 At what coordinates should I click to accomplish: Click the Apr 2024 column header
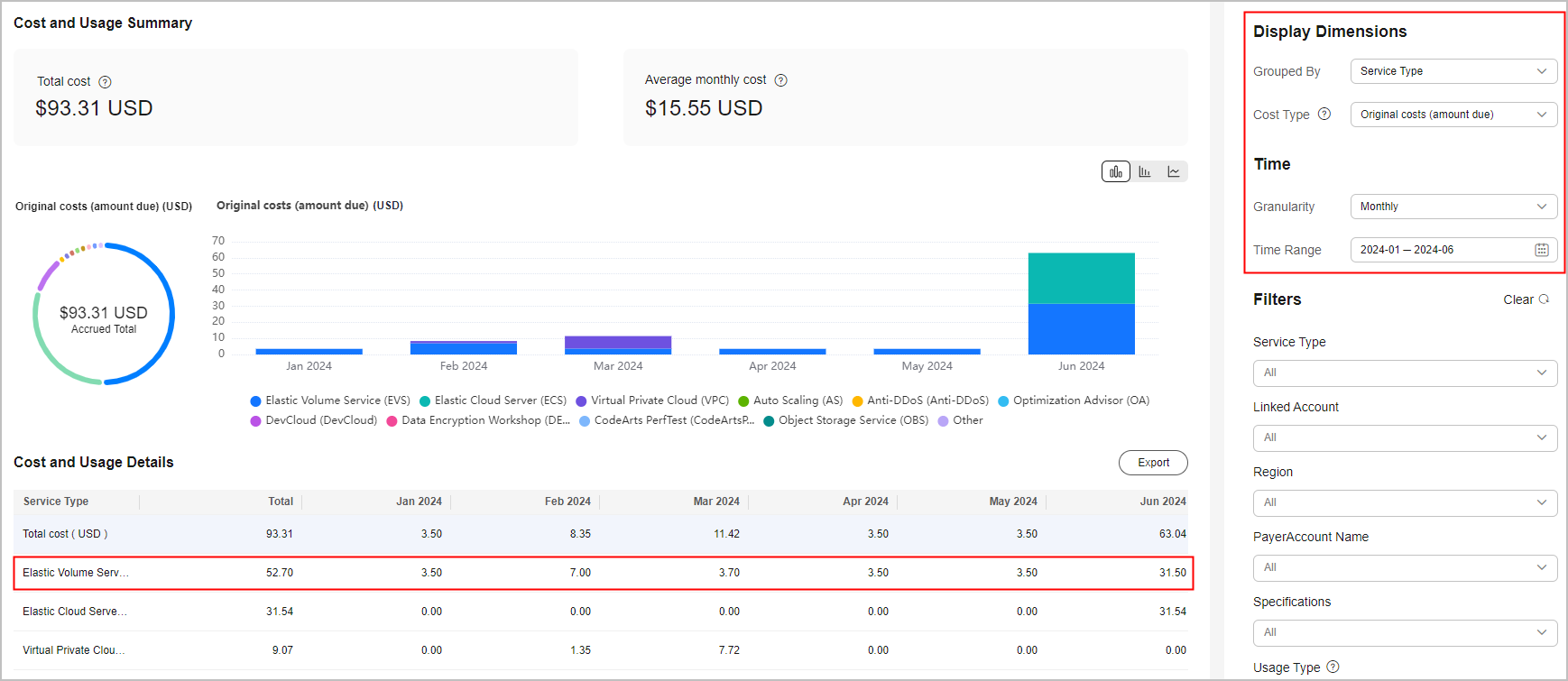[866, 502]
